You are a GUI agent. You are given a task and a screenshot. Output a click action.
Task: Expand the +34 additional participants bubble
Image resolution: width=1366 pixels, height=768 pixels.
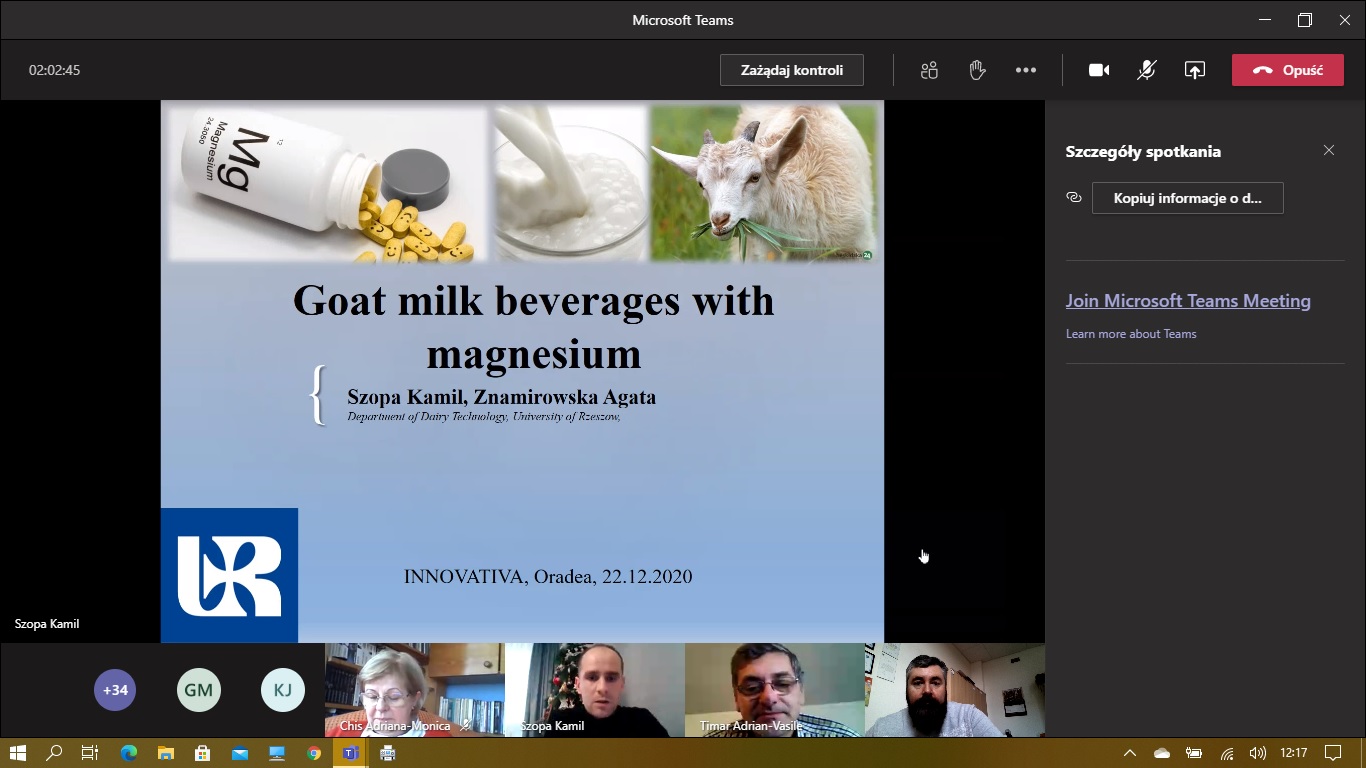115,690
